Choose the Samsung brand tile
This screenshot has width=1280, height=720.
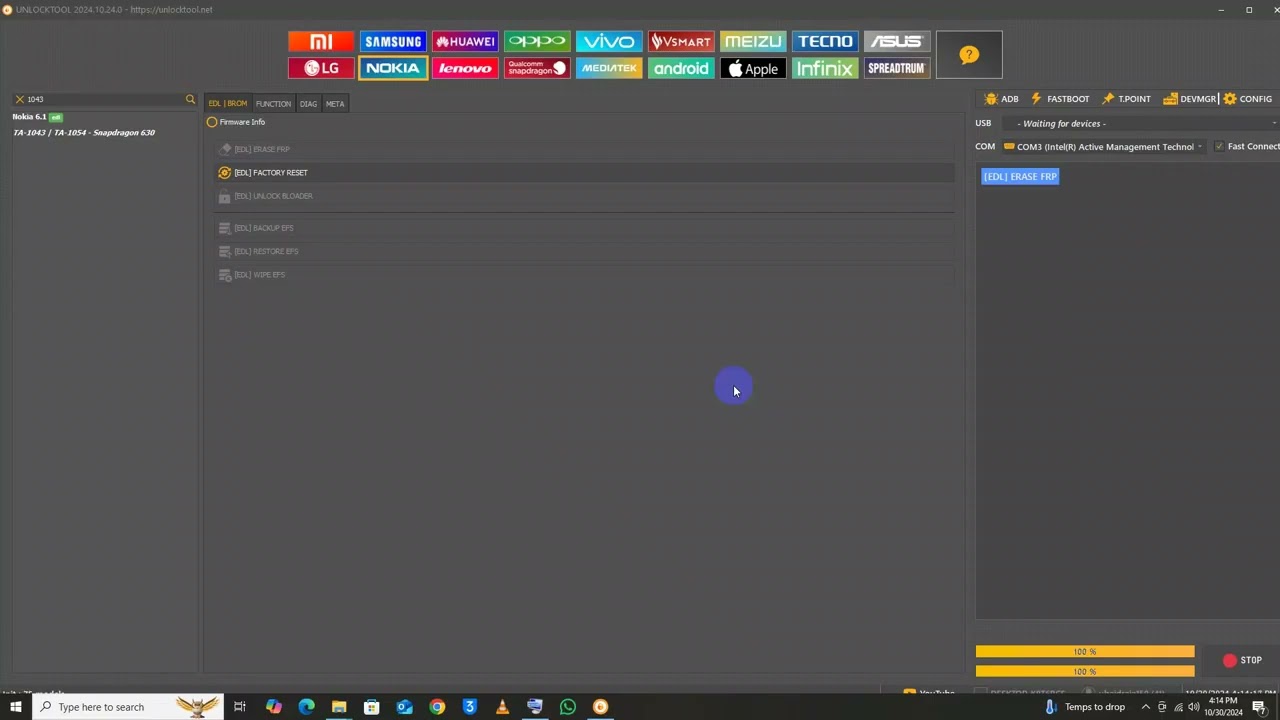(x=393, y=41)
